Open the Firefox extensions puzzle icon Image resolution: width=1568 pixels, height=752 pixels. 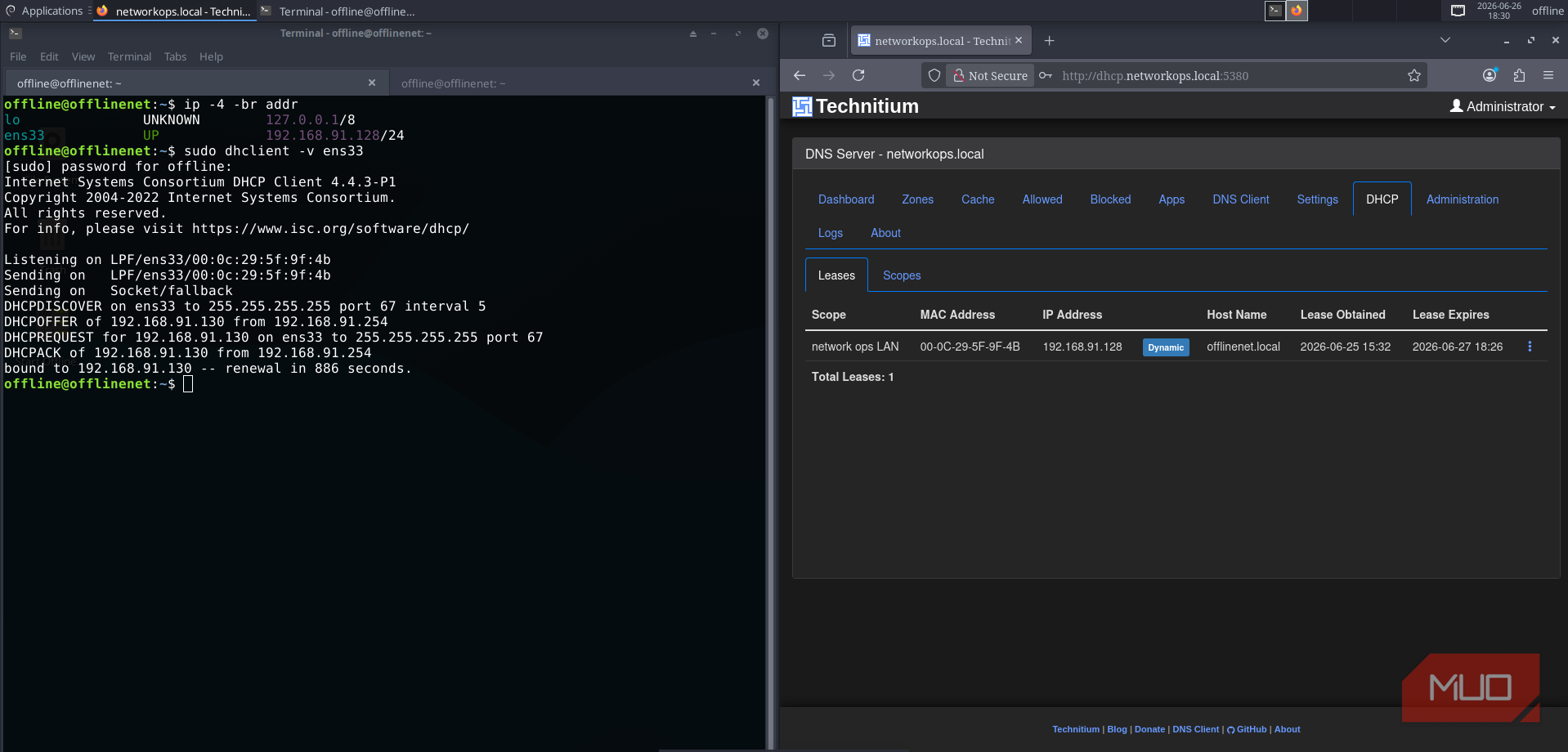click(x=1519, y=75)
